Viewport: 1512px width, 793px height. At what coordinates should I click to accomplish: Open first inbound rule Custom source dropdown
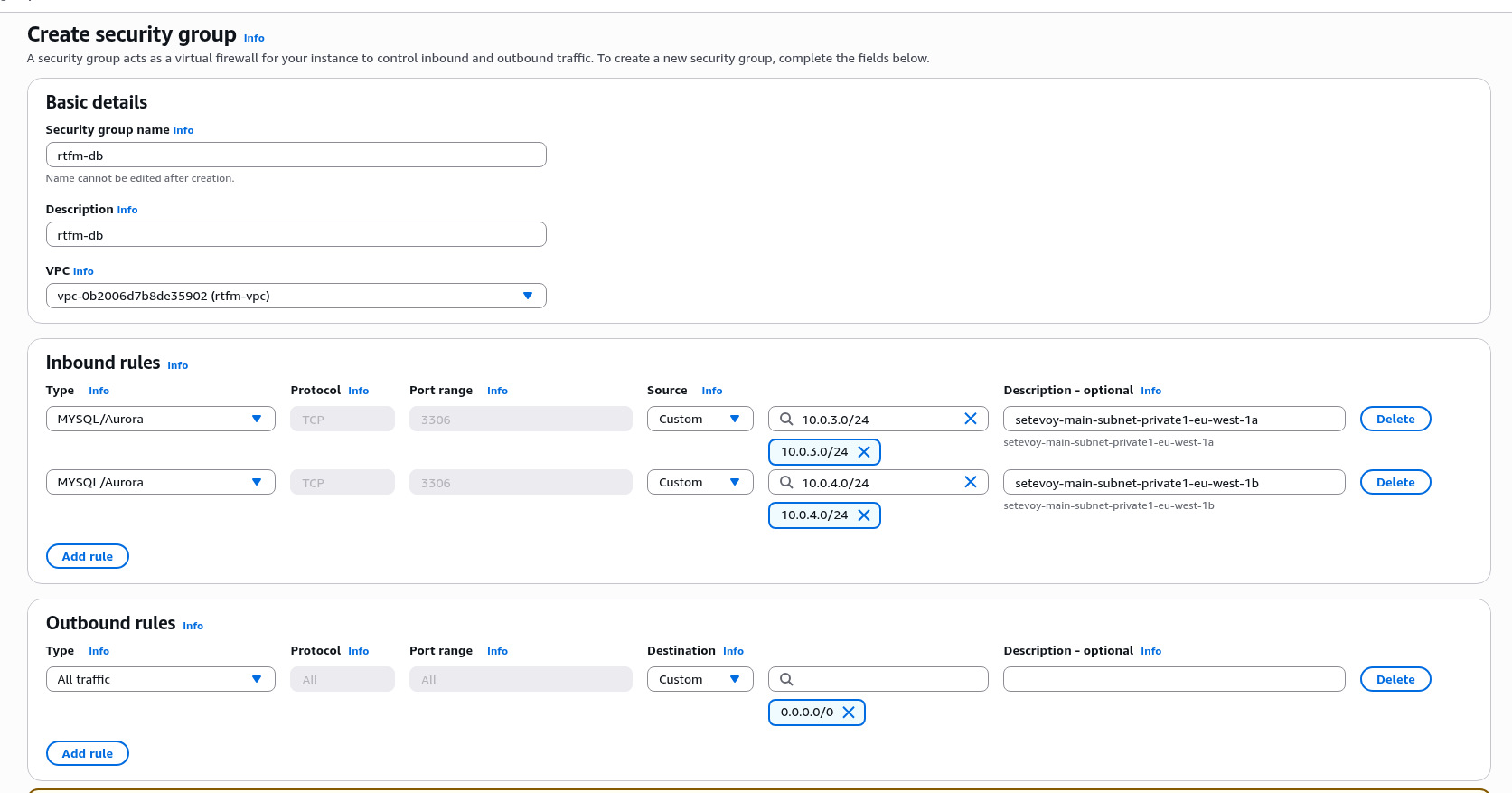coord(700,419)
